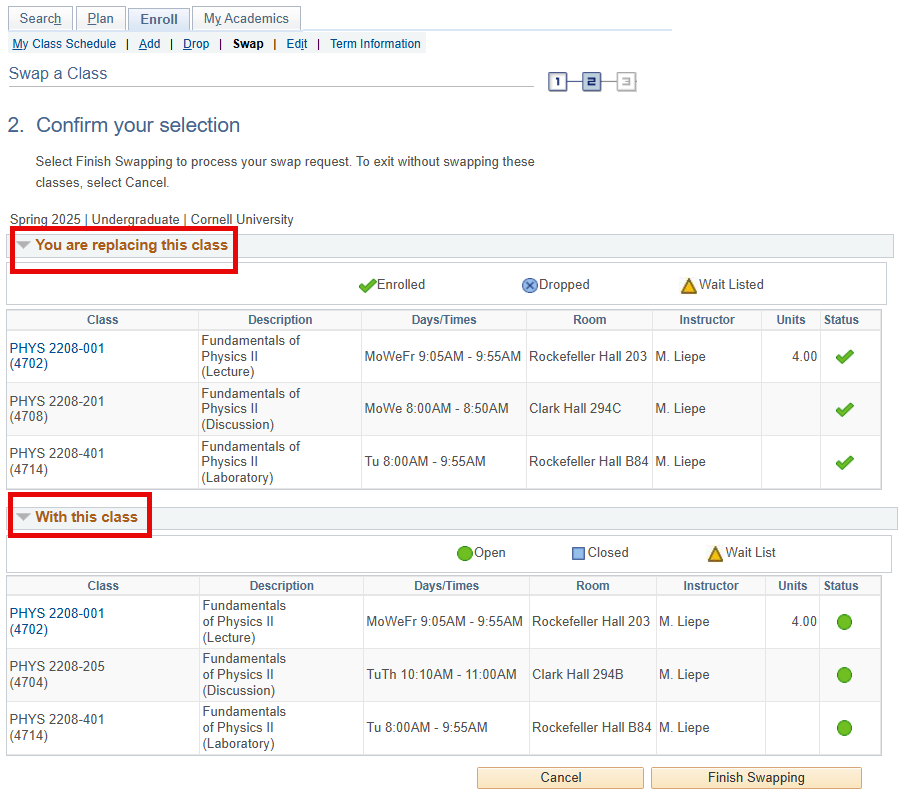Screen dimensions: 905x810
Task: Click the Closed square legend icon
Action: [x=578, y=553]
